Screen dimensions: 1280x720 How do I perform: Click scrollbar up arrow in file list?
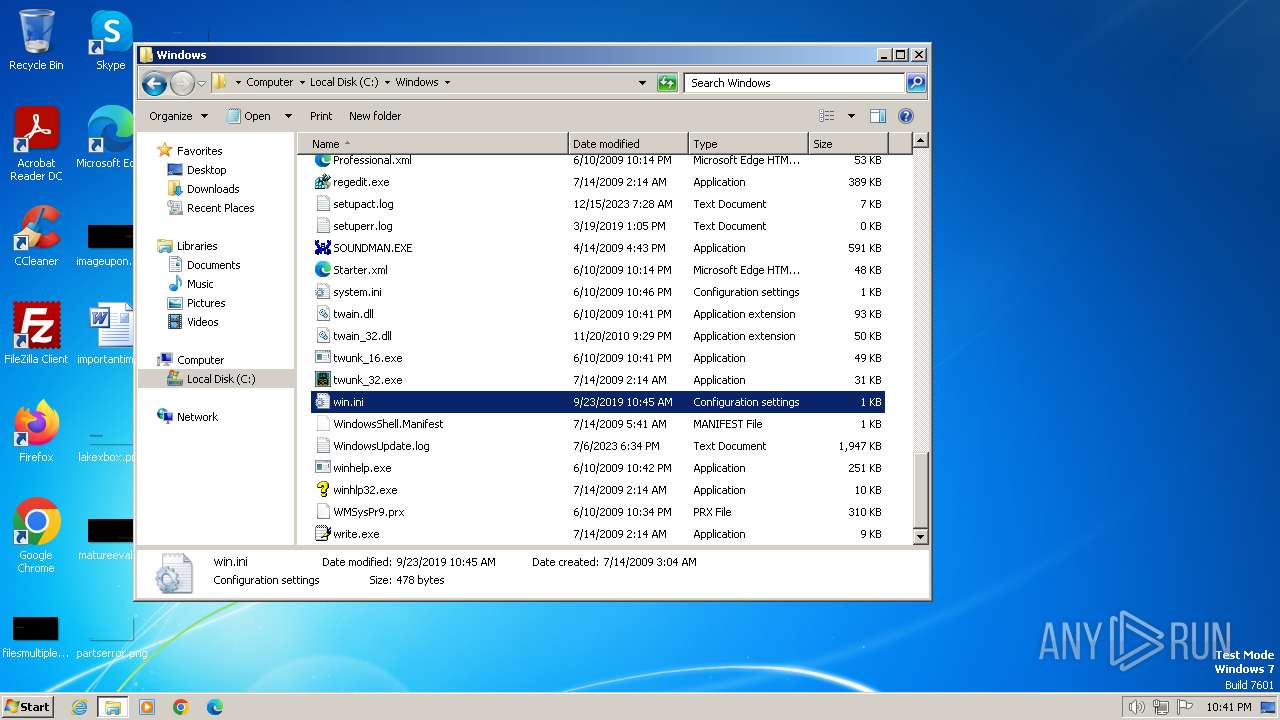point(921,141)
